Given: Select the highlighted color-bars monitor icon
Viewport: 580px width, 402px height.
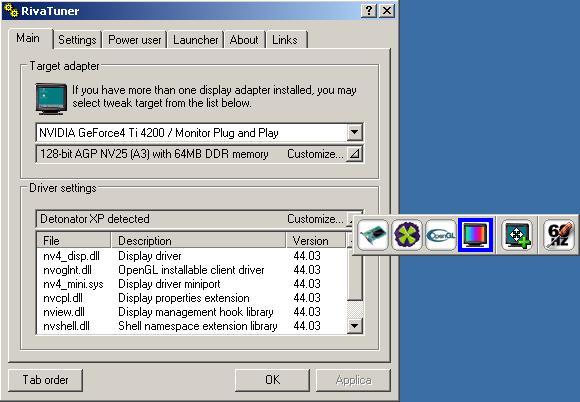Looking at the screenshot, I should [476, 235].
